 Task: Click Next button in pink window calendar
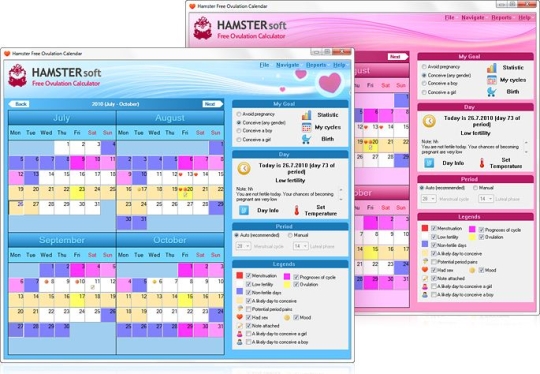point(397,56)
